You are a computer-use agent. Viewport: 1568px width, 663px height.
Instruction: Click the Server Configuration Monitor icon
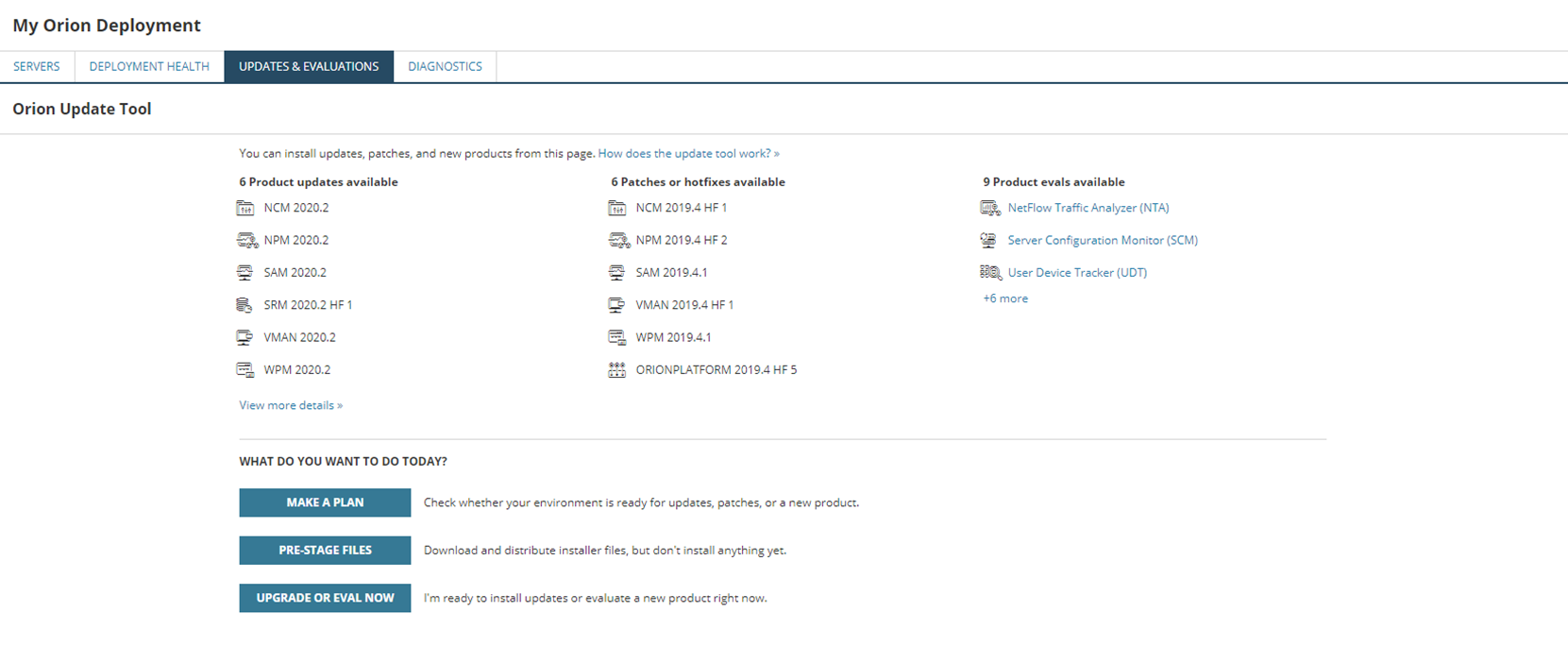click(x=988, y=241)
